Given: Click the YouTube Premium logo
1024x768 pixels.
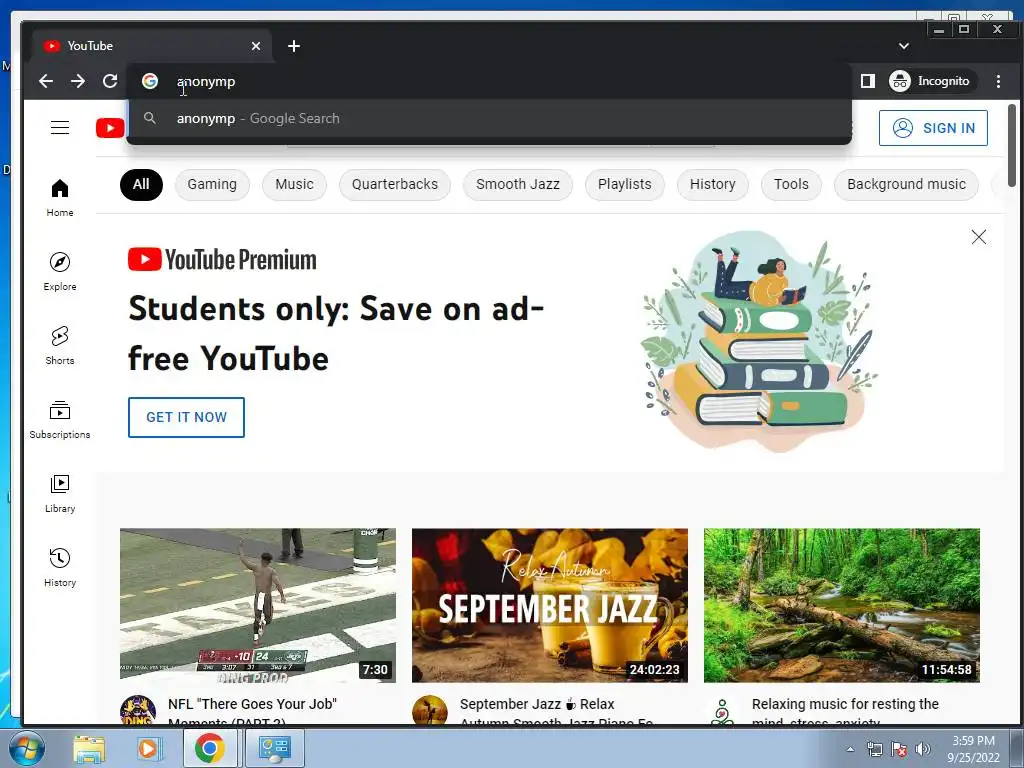Looking at the screenshot, I should coord(222,260).
